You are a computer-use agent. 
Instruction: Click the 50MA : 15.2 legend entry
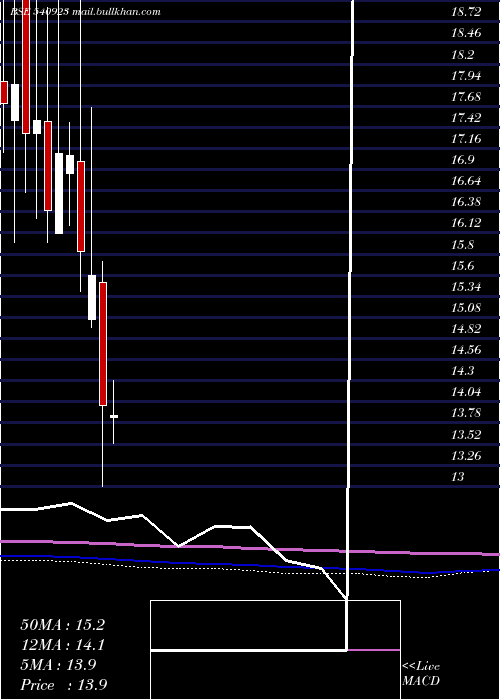coord(62,625)
